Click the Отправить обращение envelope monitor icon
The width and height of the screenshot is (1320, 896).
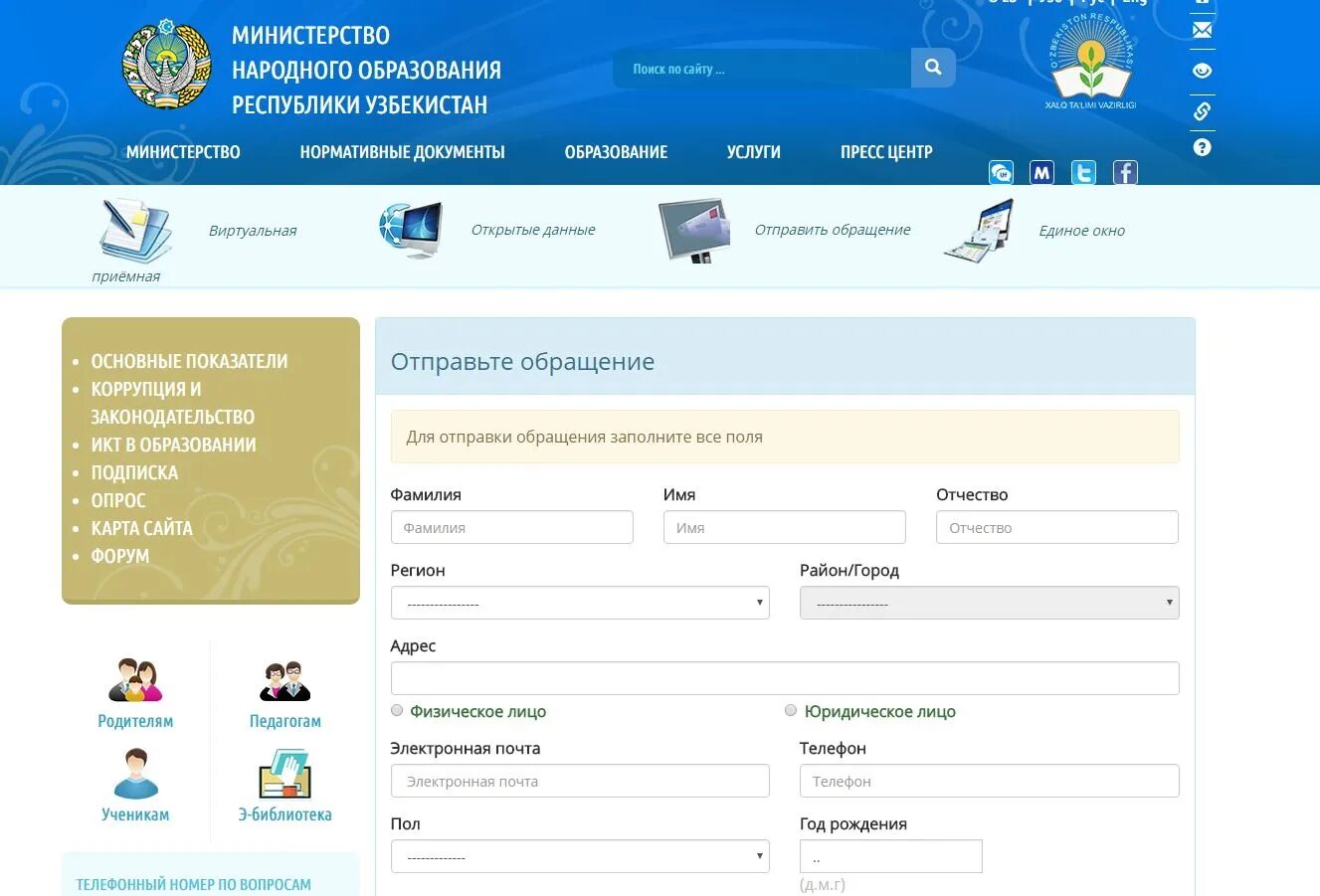694,230
